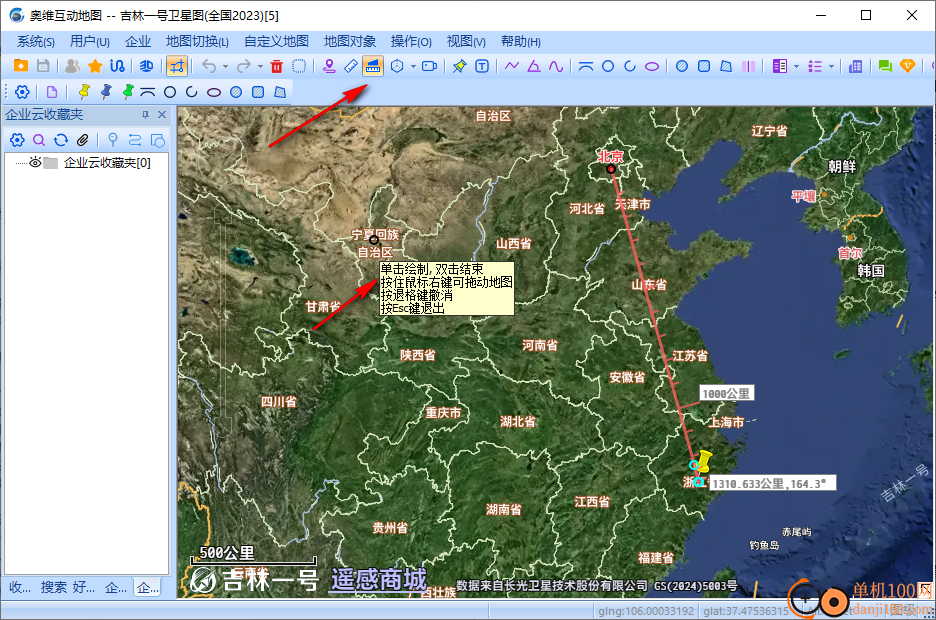
Task: Toggle eye visibility of 企业云收藏夹[0]
Action: click(35, 162)
